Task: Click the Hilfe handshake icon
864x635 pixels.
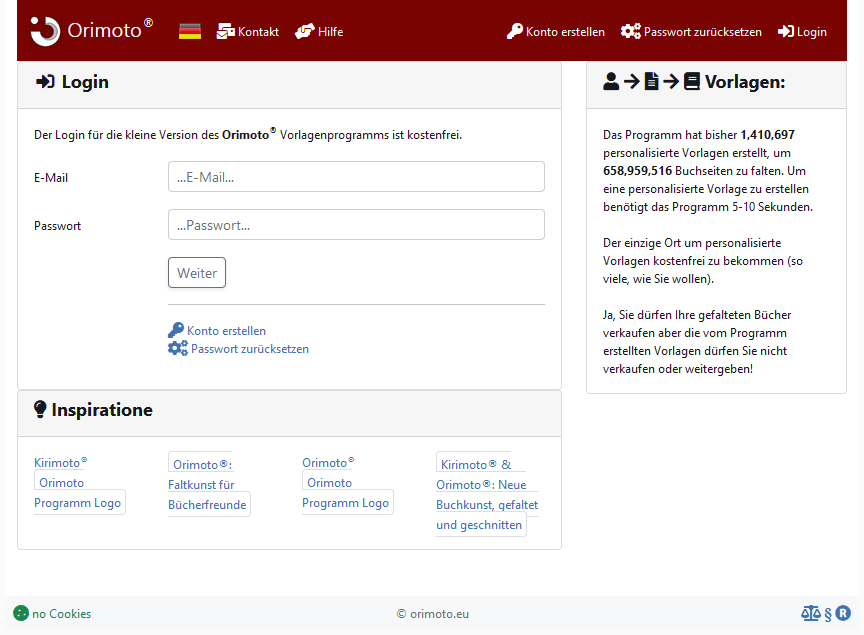Action: coord(305,31)
